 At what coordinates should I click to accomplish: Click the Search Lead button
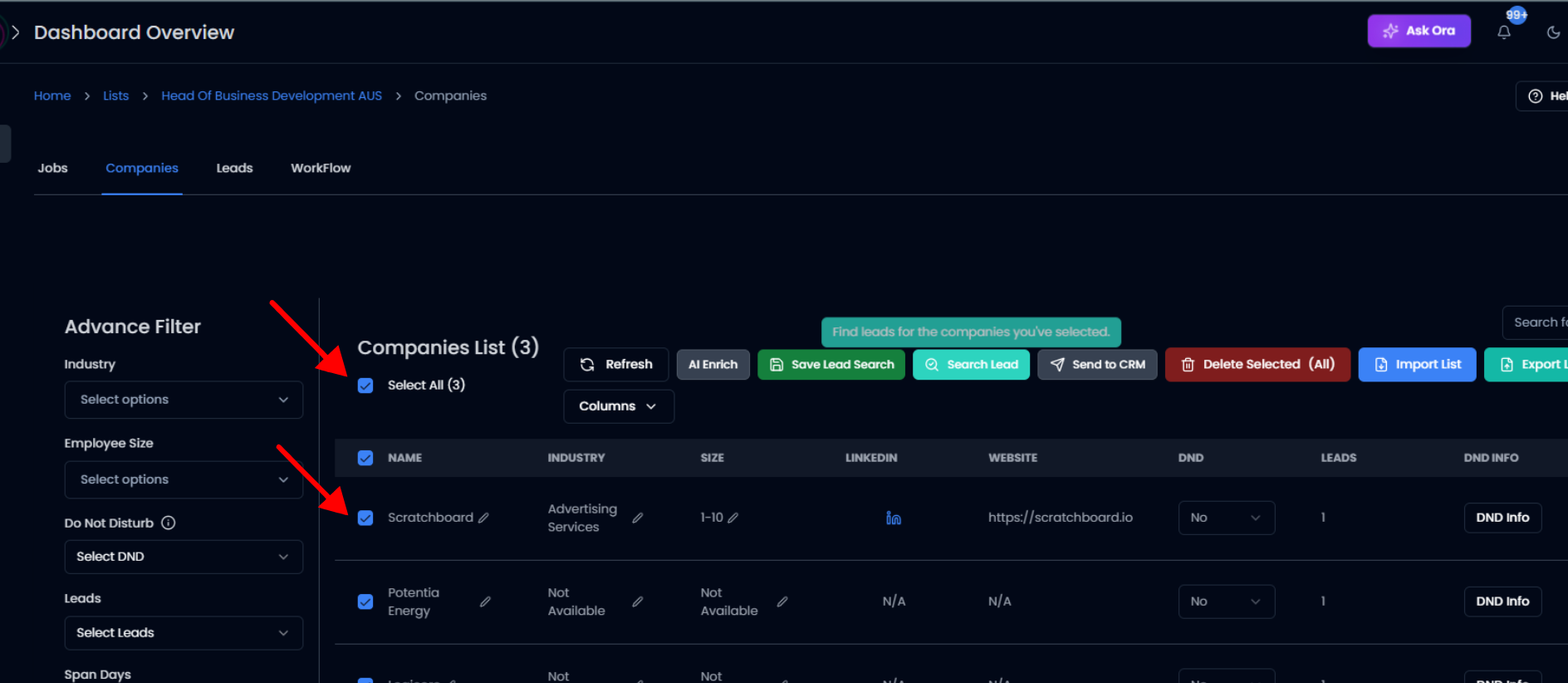click(971, 365)
